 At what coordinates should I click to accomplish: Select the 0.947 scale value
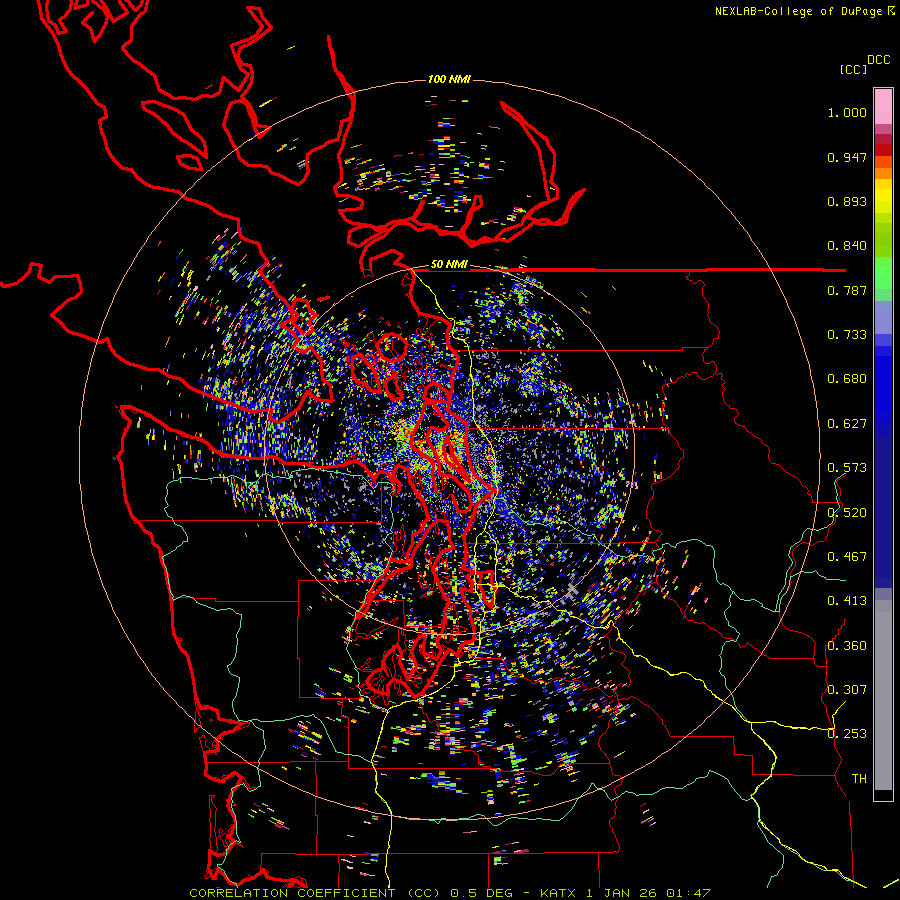click(x=847, y=157)
